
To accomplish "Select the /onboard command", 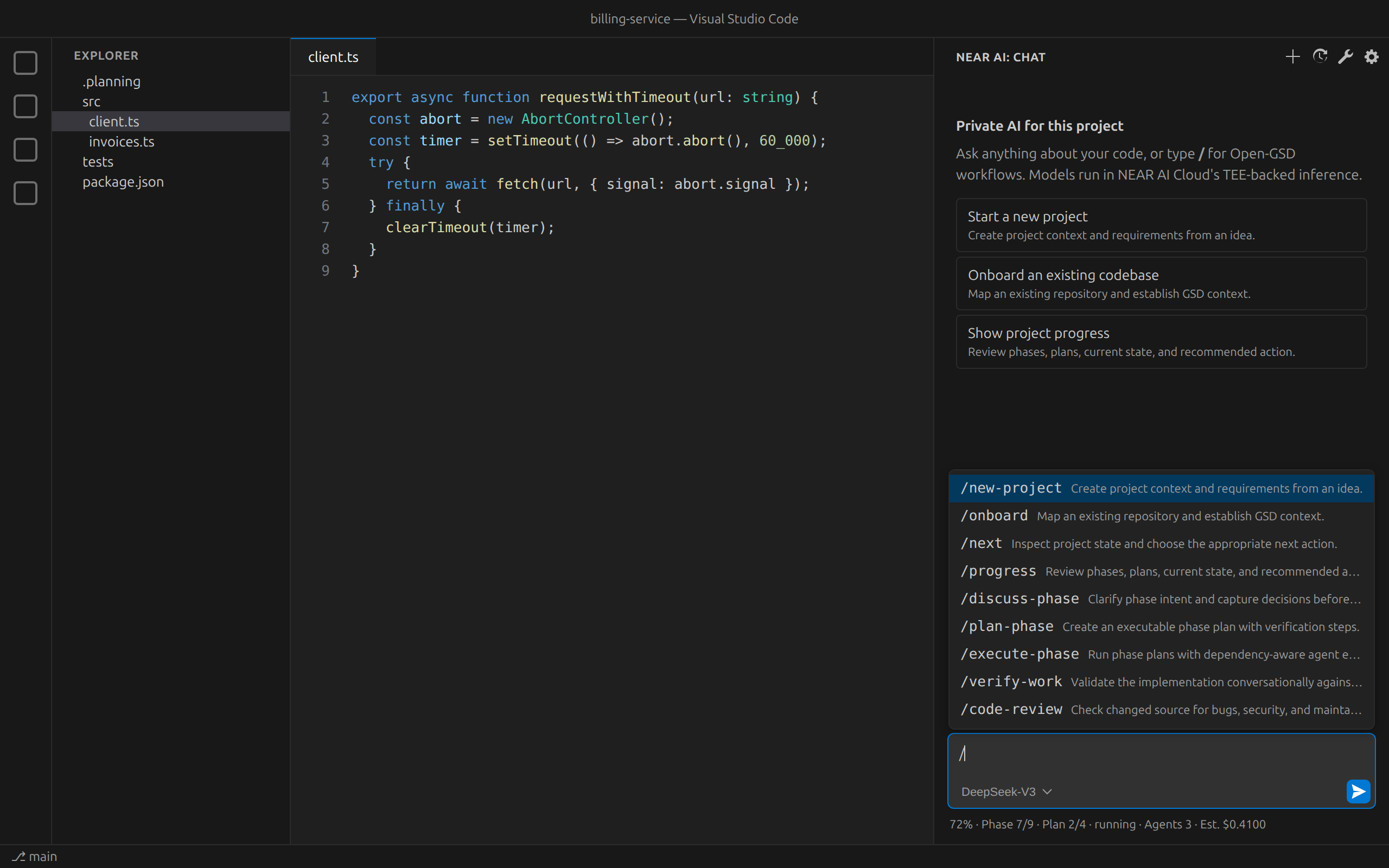I will 1161,515.
